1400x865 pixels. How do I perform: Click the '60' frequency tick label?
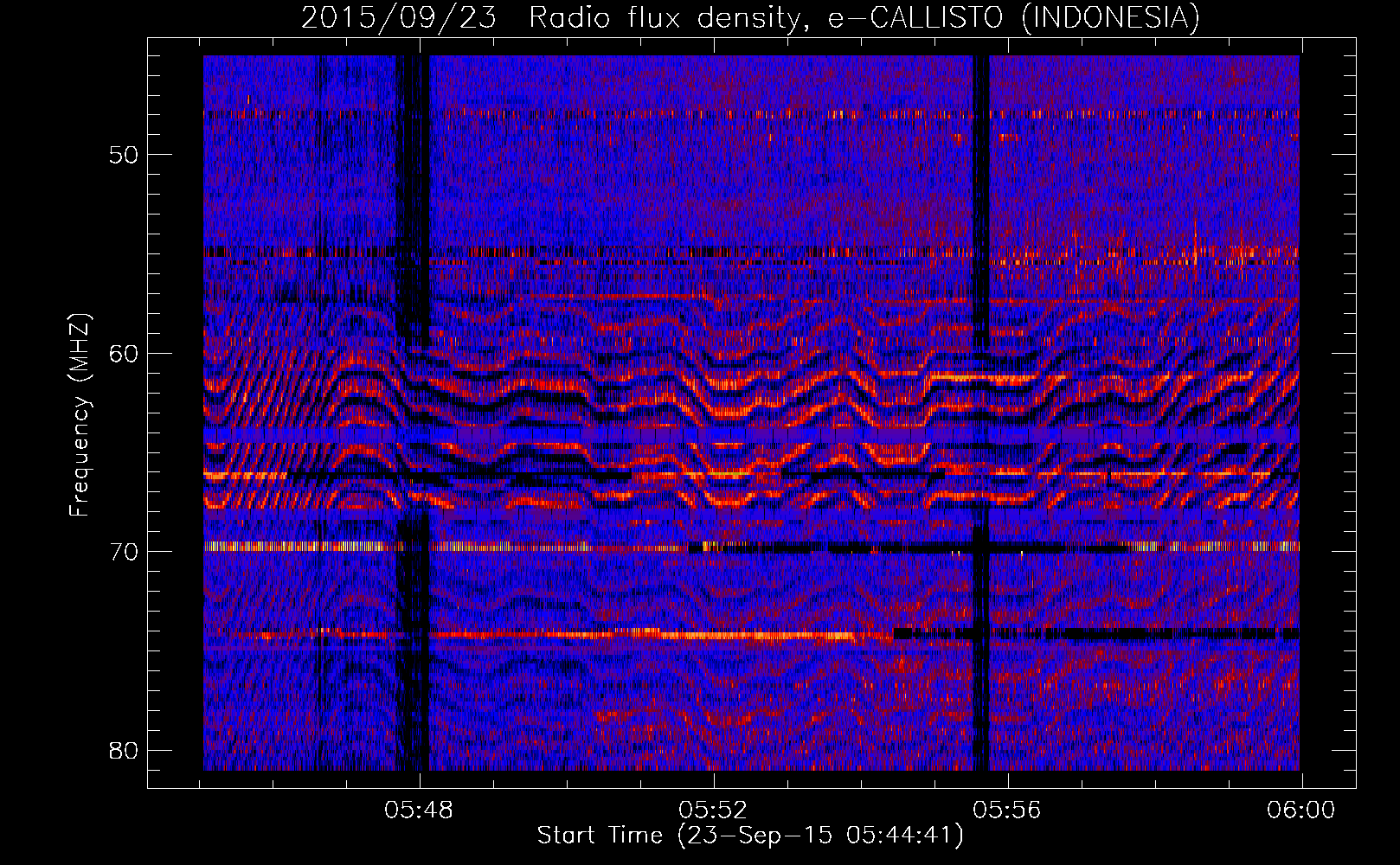click(x=124, y=353)
